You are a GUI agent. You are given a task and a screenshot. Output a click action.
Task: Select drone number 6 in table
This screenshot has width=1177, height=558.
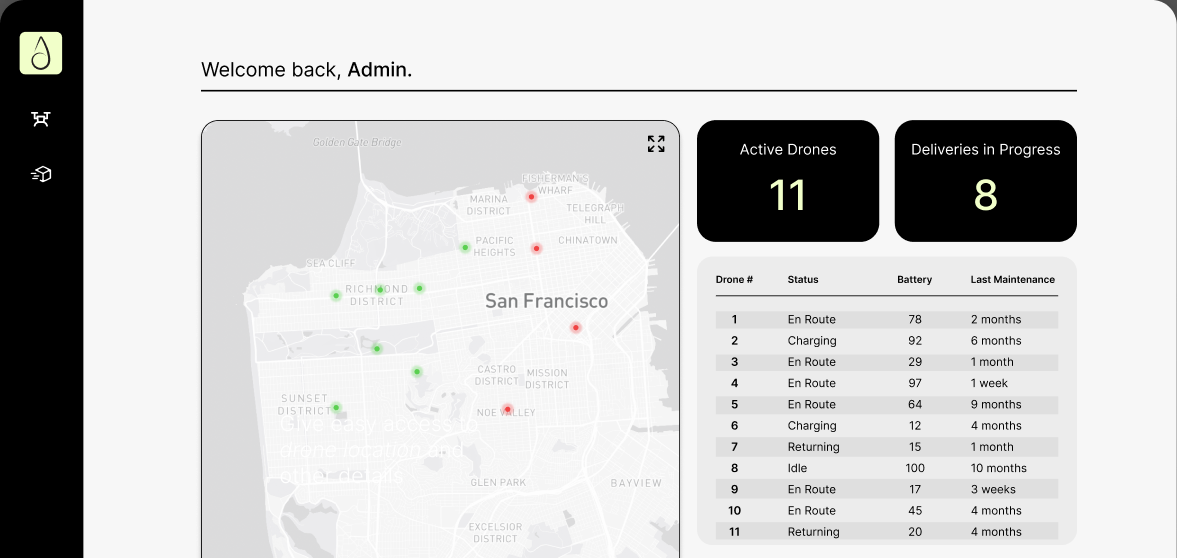click(734, 425)
